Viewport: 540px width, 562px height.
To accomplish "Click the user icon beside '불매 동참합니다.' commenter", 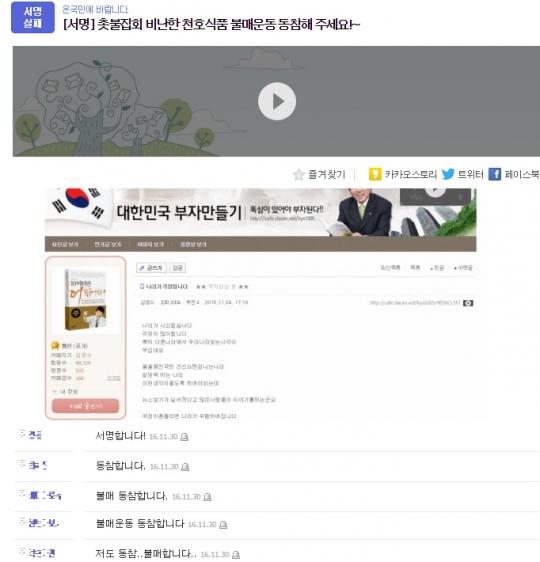I will [22, 494].
